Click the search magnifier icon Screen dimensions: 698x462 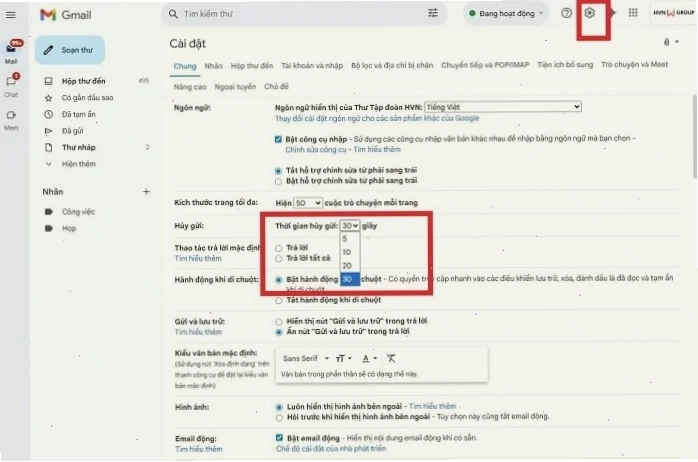tap(173, 14)
